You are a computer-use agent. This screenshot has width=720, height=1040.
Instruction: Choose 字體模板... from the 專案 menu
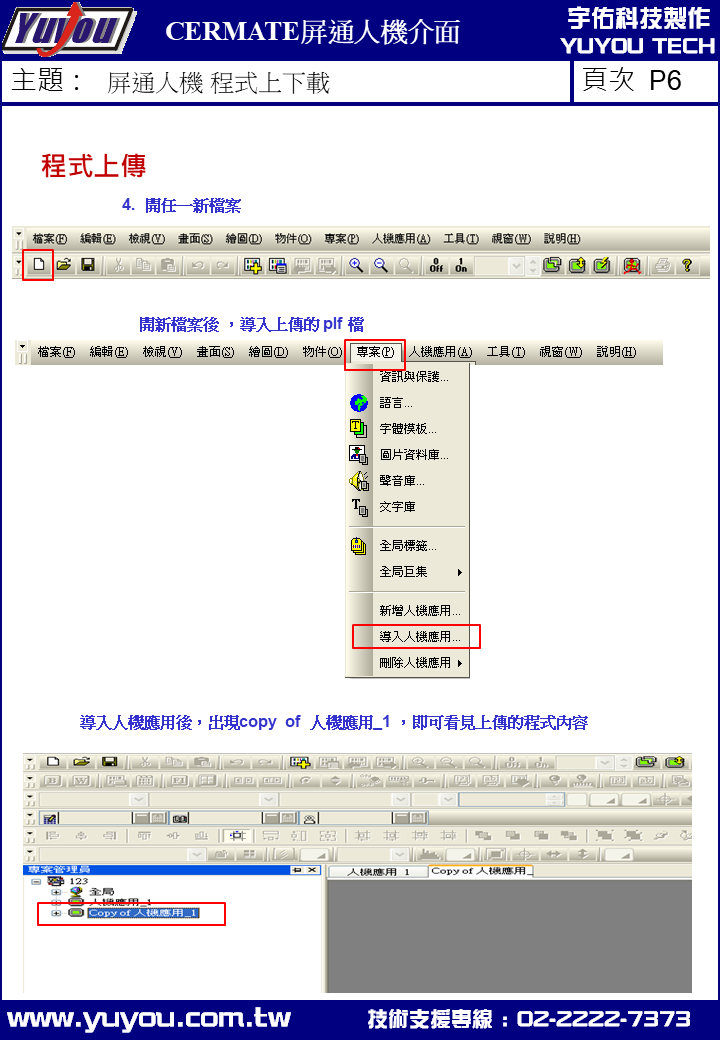[408, 428]
